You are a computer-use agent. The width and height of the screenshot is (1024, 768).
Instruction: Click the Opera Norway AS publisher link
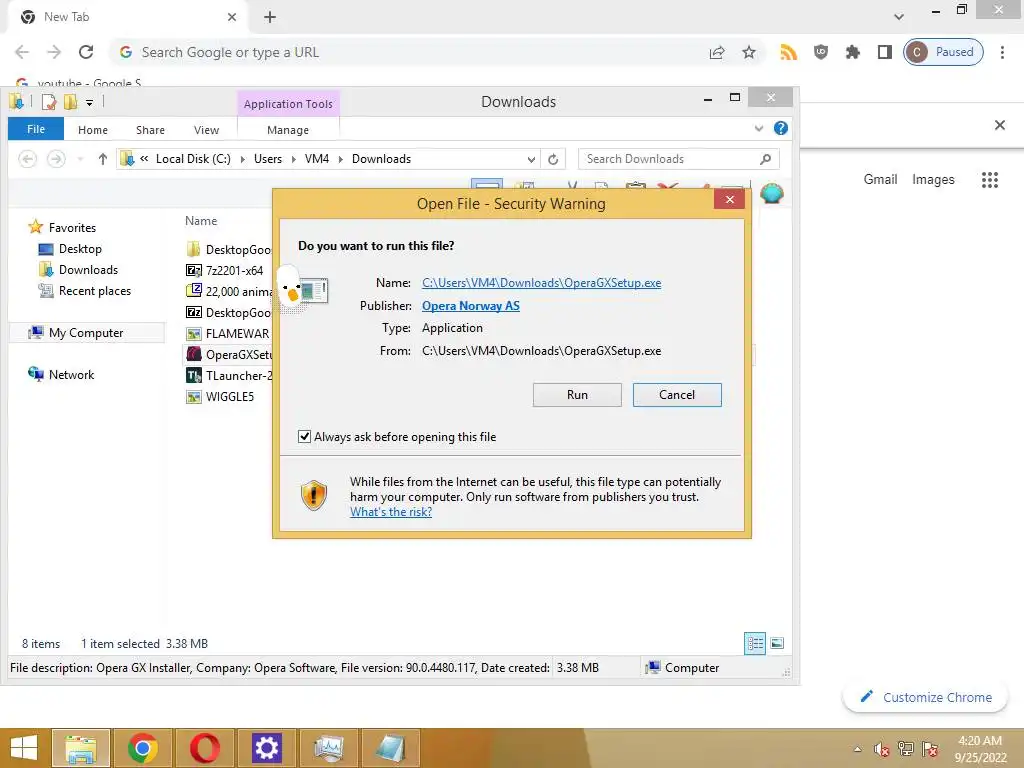(470, 306)
